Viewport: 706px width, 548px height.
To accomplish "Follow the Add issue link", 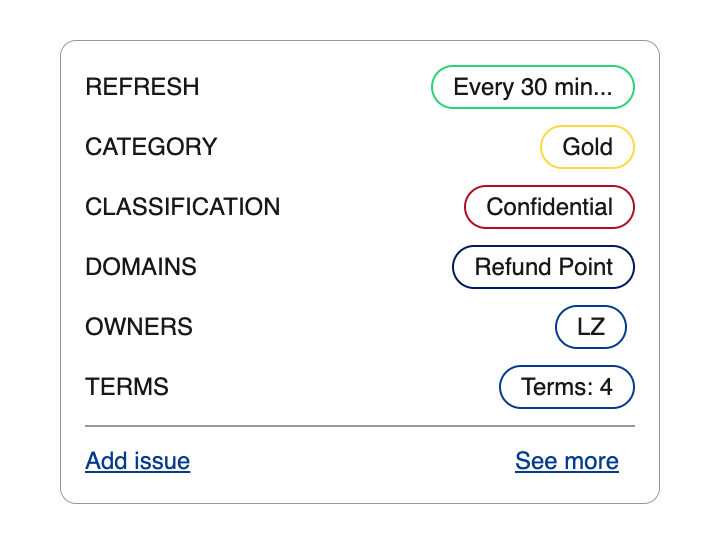I will (138, 461).
